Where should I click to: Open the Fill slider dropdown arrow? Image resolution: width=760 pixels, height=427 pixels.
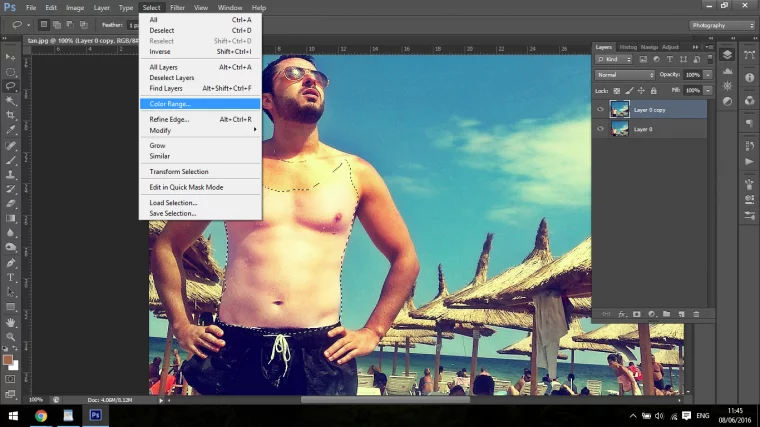point(708,91)
